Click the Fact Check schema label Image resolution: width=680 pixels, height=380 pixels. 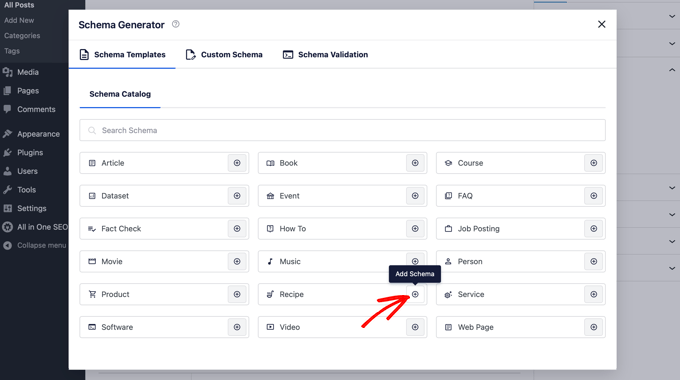tap(121, 229)
